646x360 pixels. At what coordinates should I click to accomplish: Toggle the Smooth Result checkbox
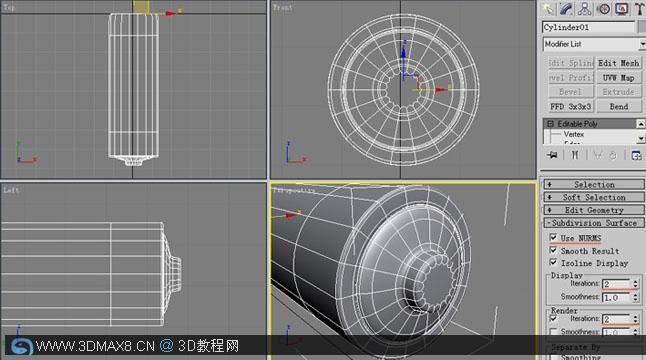tap(553, 250)
